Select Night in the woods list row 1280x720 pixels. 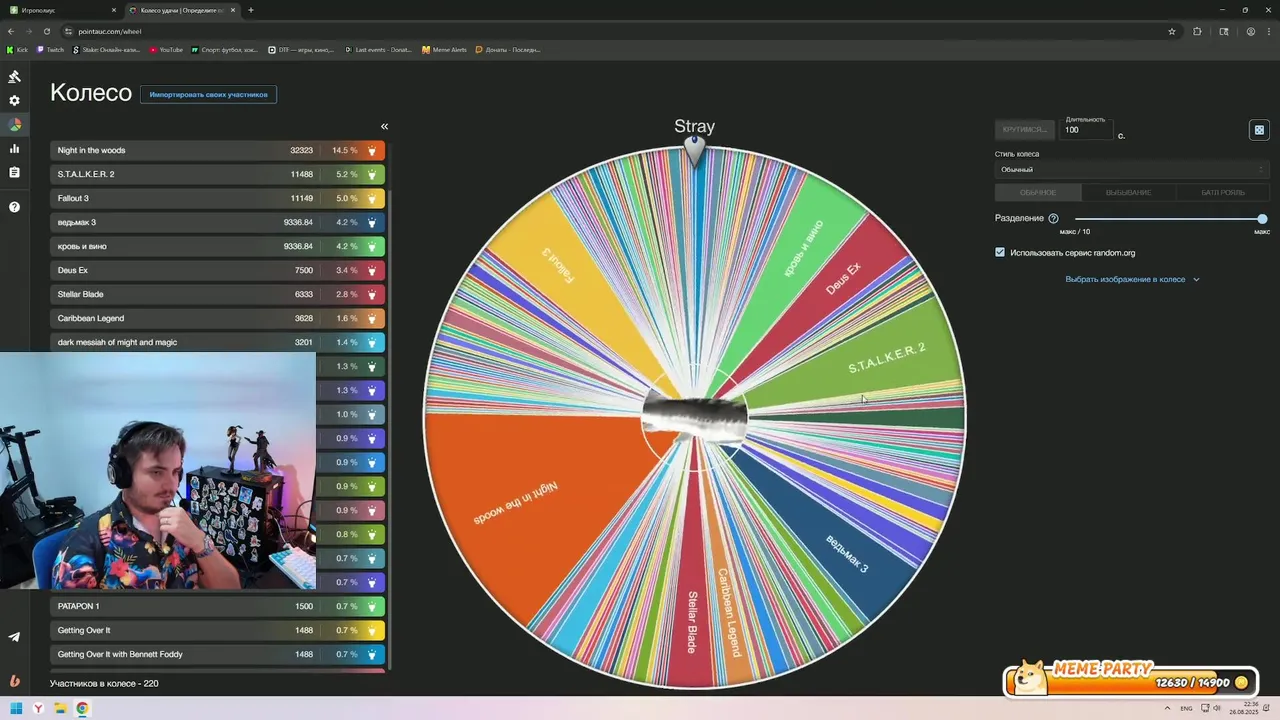click(x=217, y=150)
